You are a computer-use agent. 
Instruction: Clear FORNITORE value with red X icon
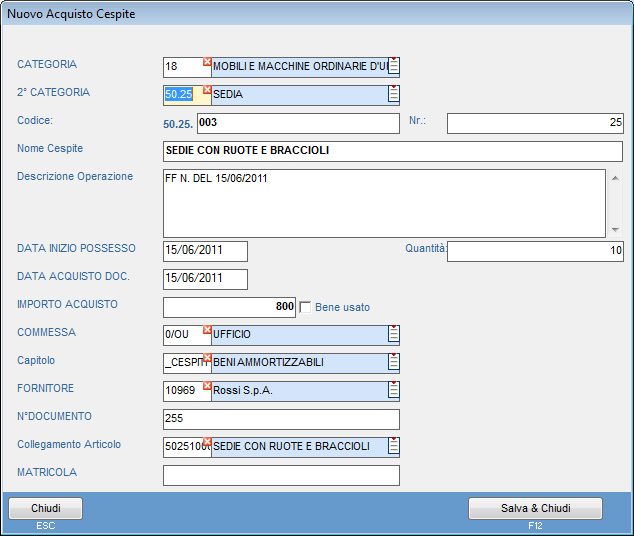207,385
